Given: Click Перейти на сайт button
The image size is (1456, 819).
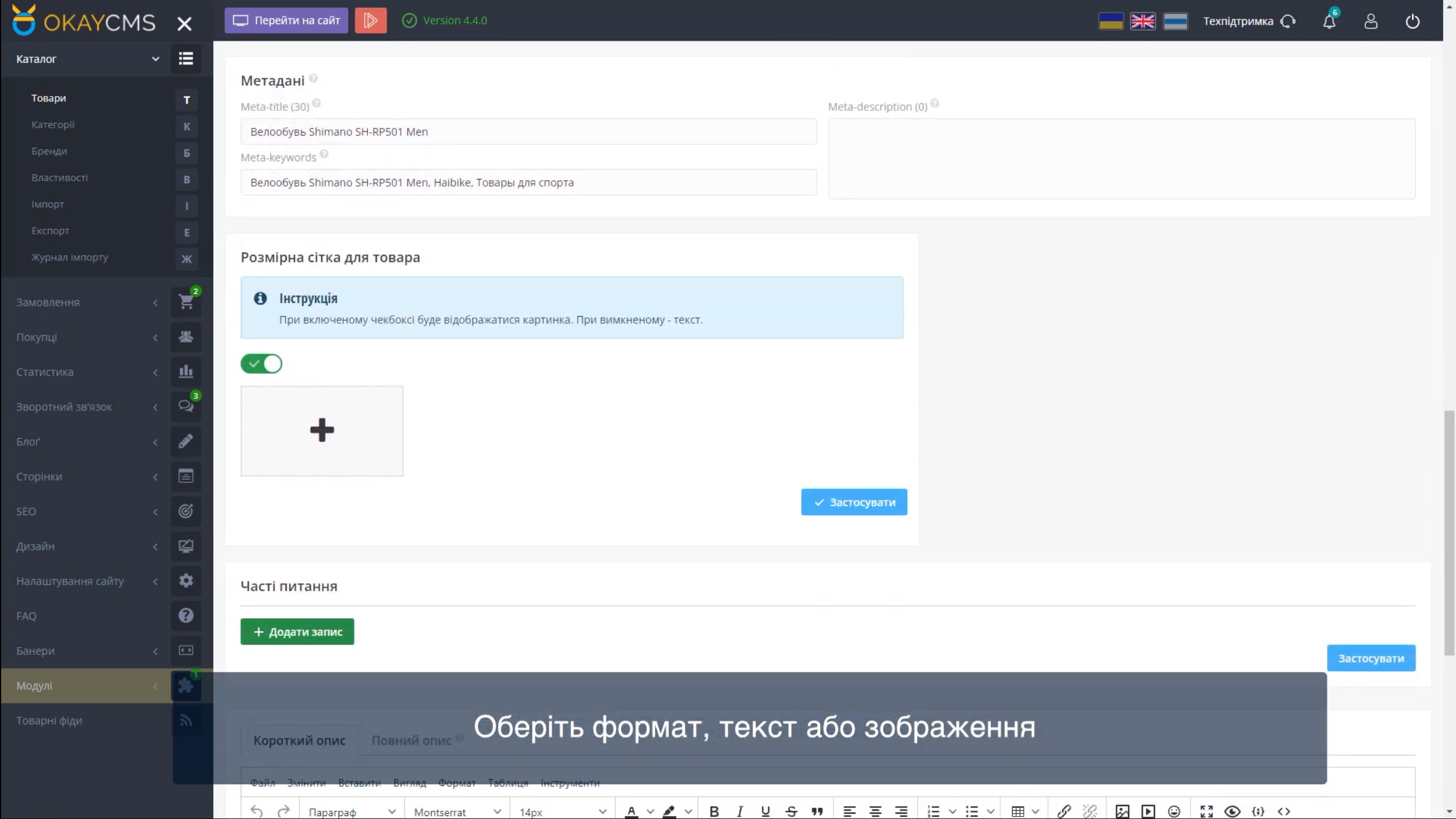Looking at the screenshot, I should pyautogui.click(x=286, y=21).
